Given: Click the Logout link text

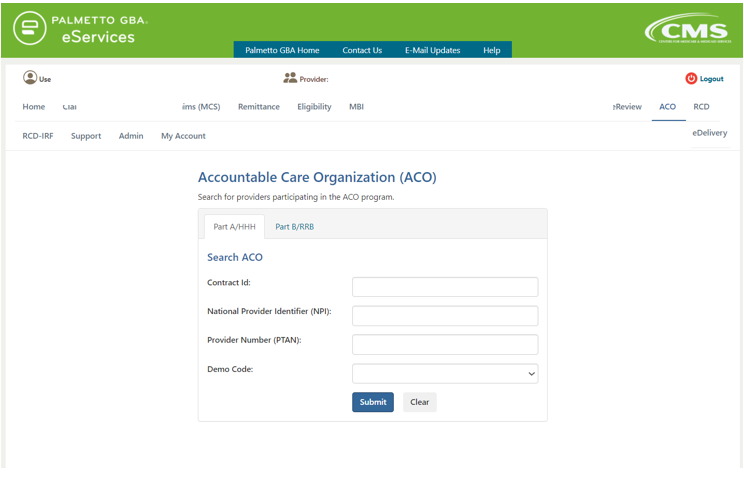Looking at the screenshot, I should (711, 79).
